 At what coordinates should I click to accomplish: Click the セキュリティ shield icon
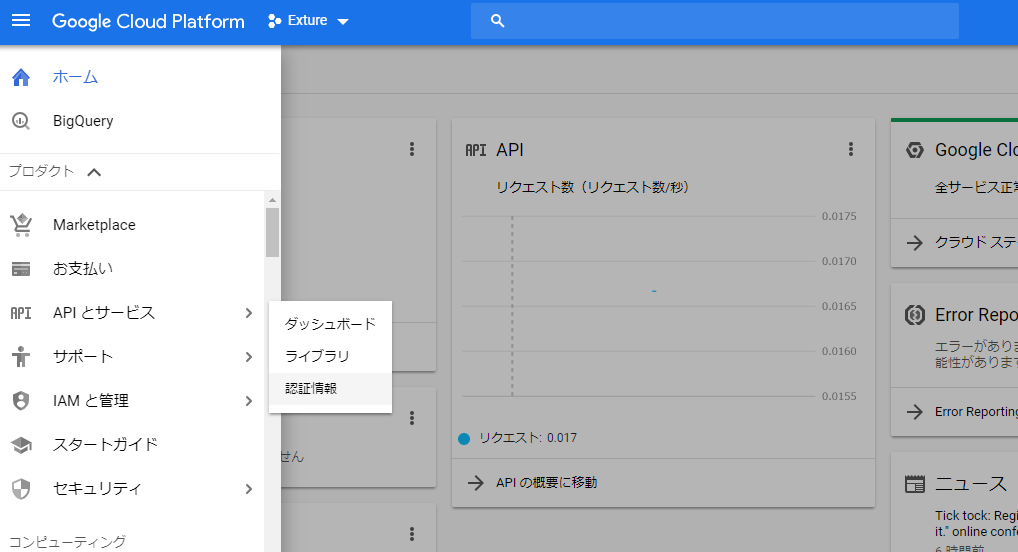21,489
